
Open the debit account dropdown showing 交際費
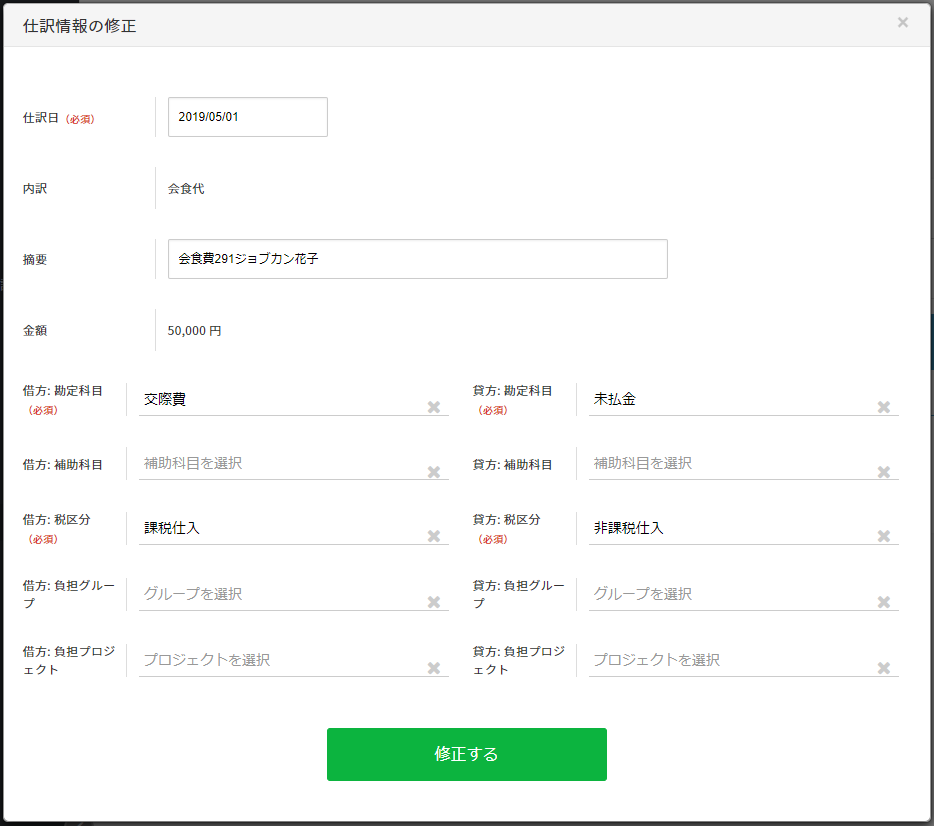[x=280, y=399]
